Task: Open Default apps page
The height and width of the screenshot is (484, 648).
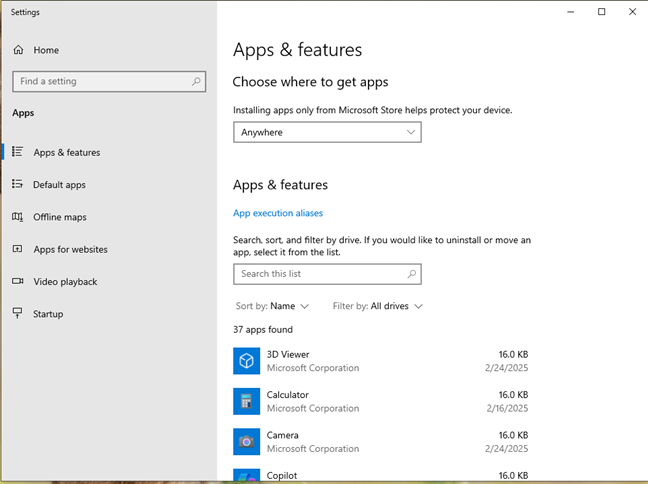Action: click(60, 185)
